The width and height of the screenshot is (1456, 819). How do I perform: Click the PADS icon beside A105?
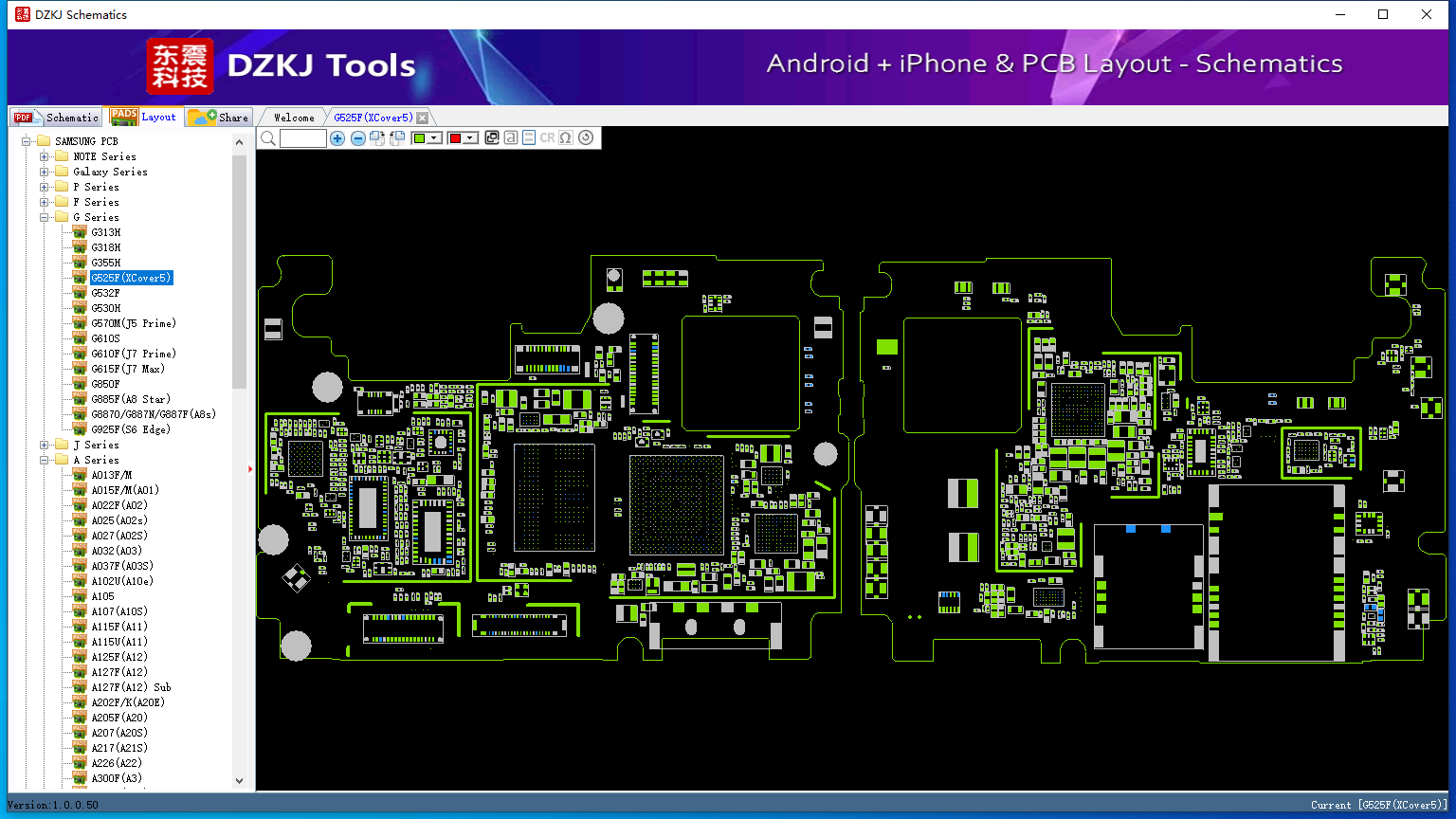80,596
